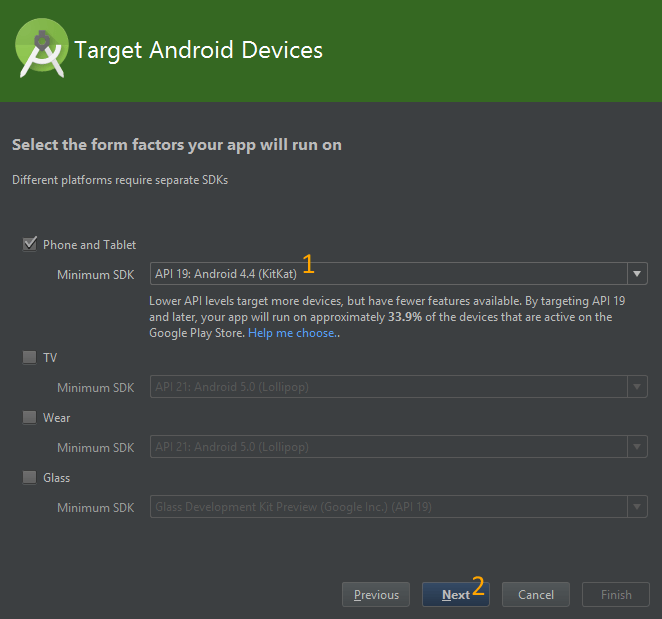Expand the TV Minimum SDK dropdown arrow
The height and width of the screenshot is (619, 662).
pos(636,387)
